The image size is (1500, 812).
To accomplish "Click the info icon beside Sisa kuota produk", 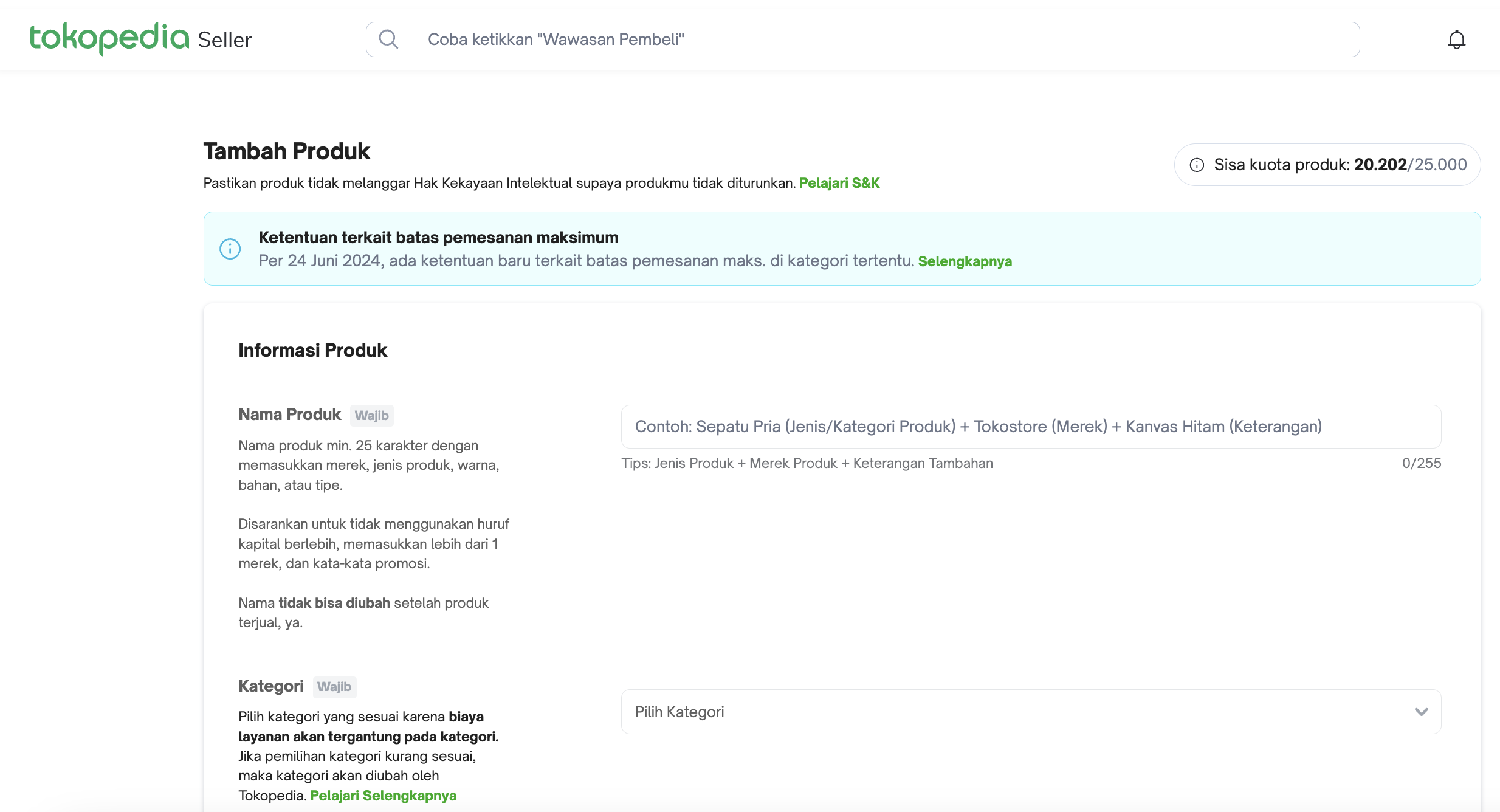I will click(x=1197, y=165).
